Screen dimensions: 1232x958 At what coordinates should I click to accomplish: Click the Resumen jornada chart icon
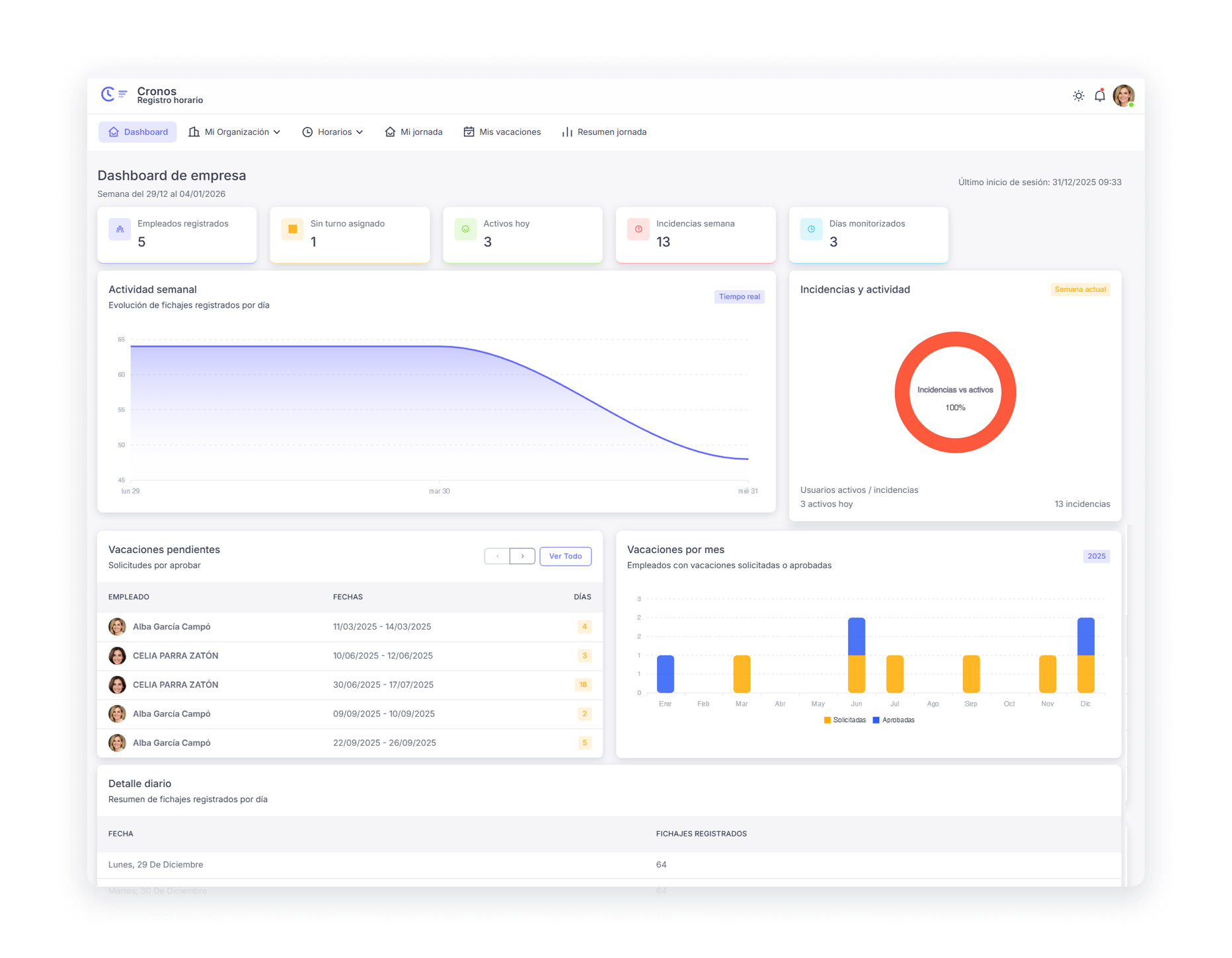click(567, 131)
